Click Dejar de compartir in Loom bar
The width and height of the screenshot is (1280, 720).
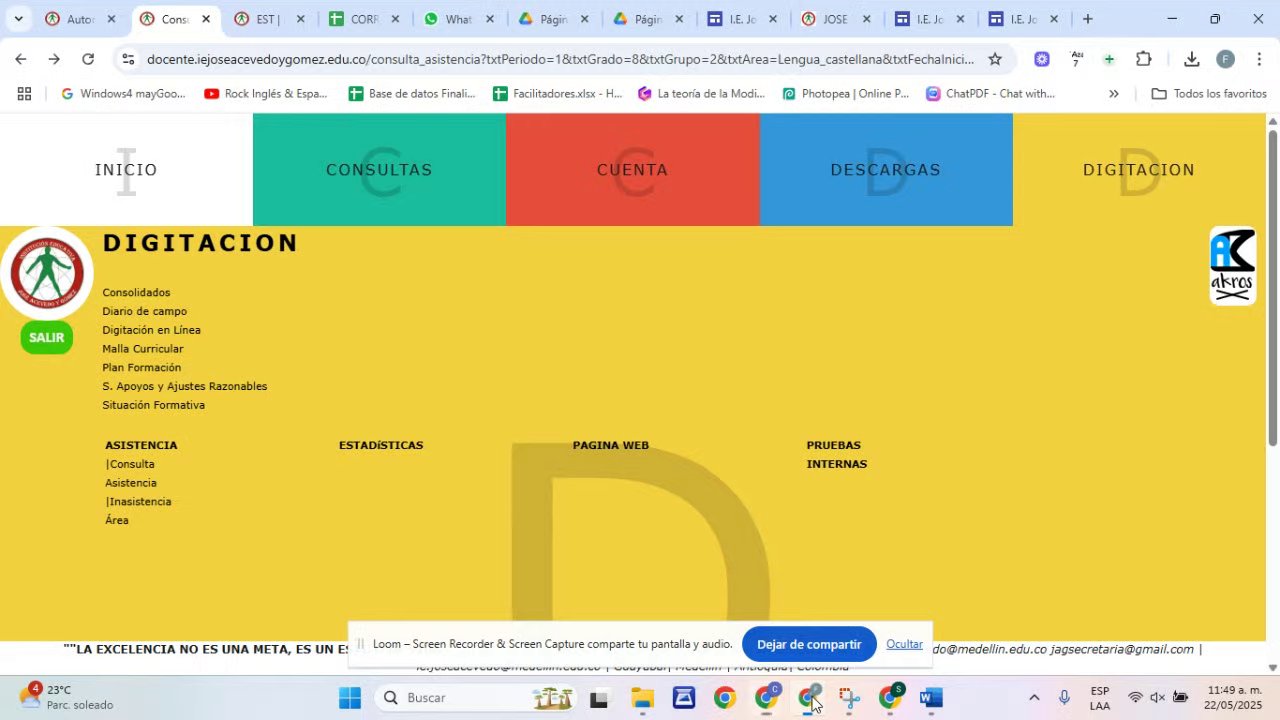pyautogui.click(x=809, y=644)
